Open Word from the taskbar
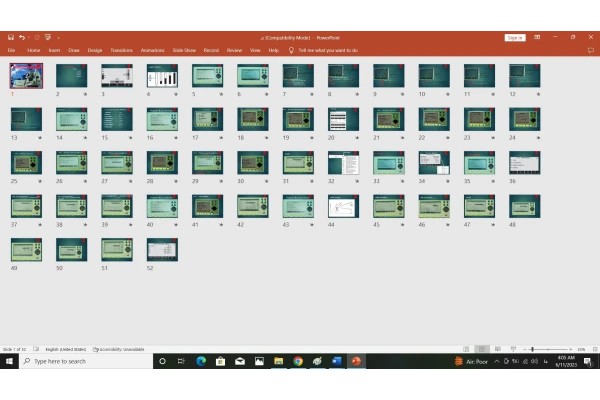 coord(337,361)
